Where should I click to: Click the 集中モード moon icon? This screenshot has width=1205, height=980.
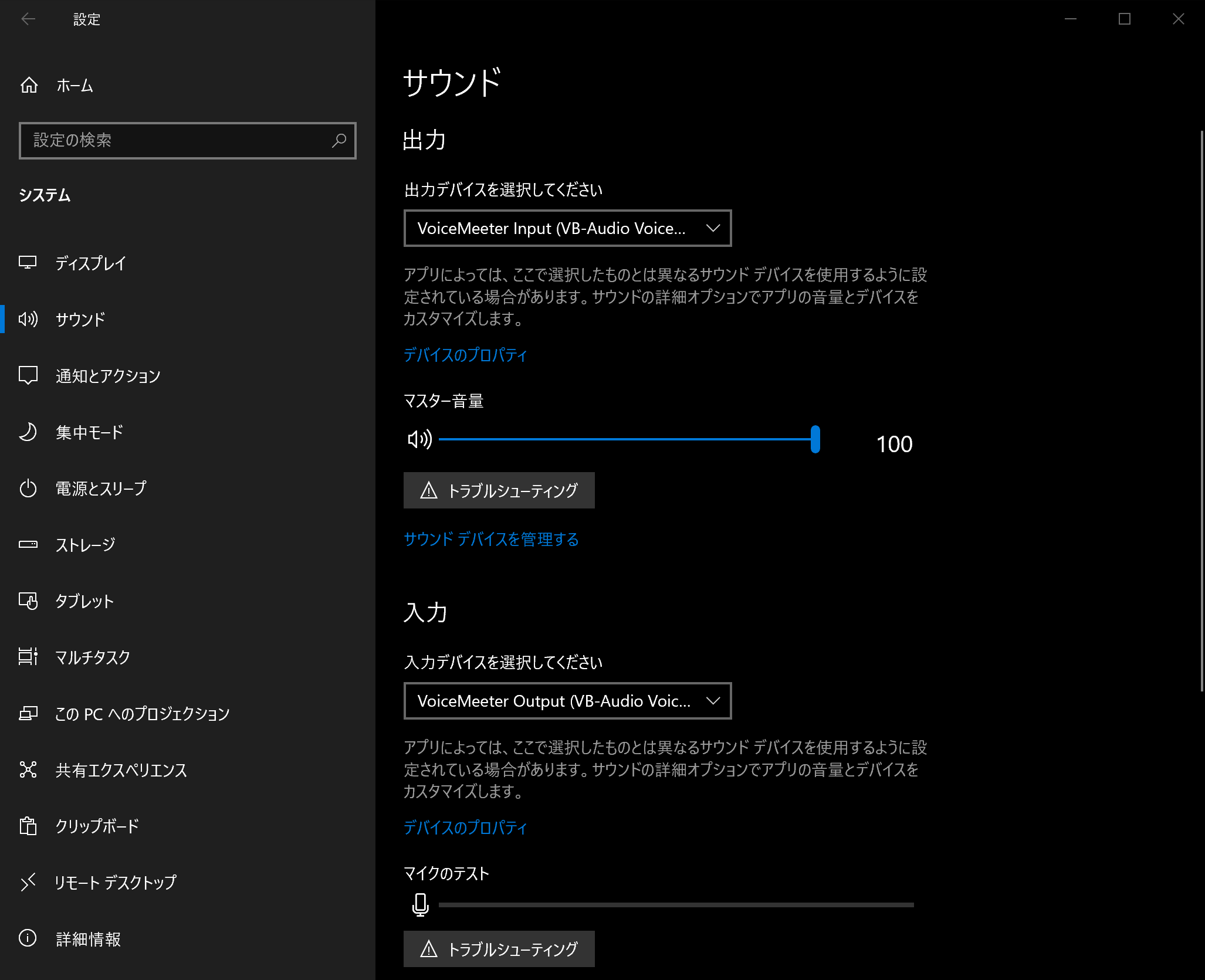point(28,432)
